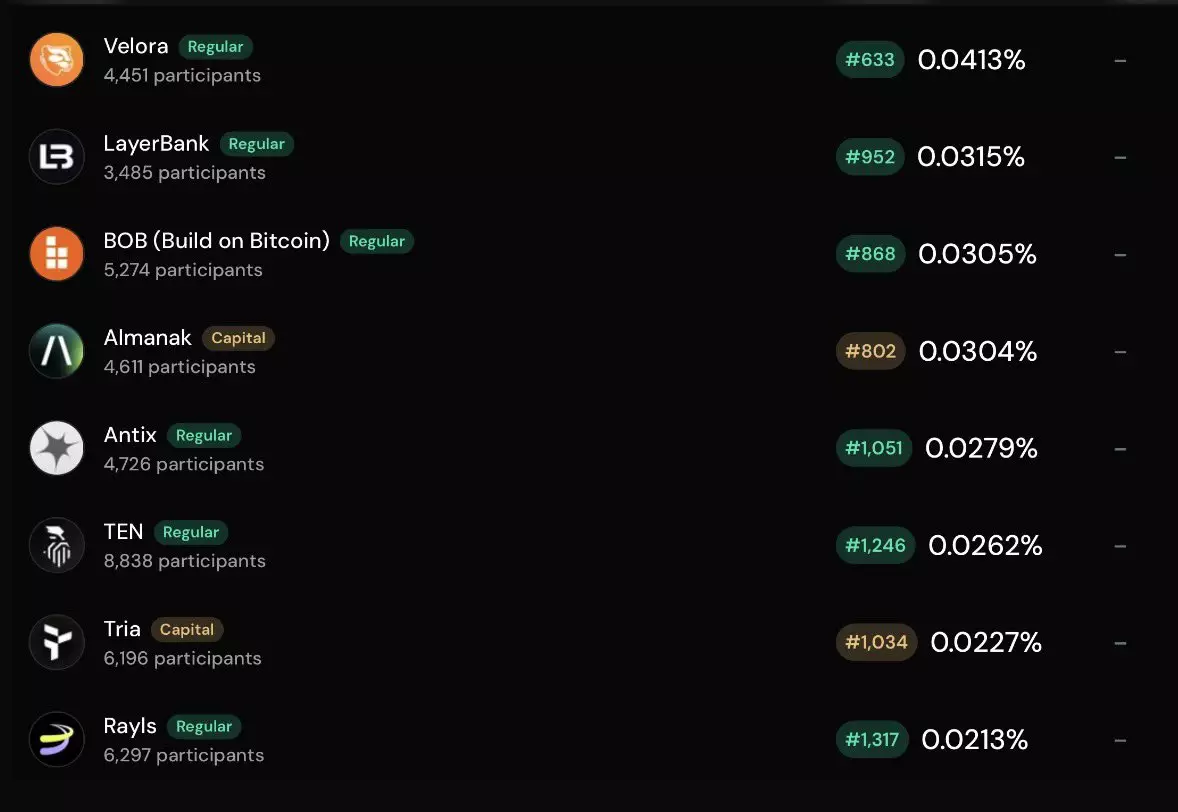Viewport: 1178px width, 812px height.
Task: Click the LayerBank logo icon
Action: pyautogui.click(x=57, y=157)
